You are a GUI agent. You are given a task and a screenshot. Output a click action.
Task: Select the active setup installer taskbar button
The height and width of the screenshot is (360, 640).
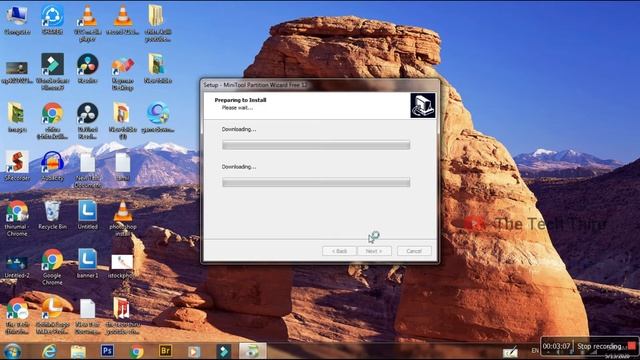(253, 351)
